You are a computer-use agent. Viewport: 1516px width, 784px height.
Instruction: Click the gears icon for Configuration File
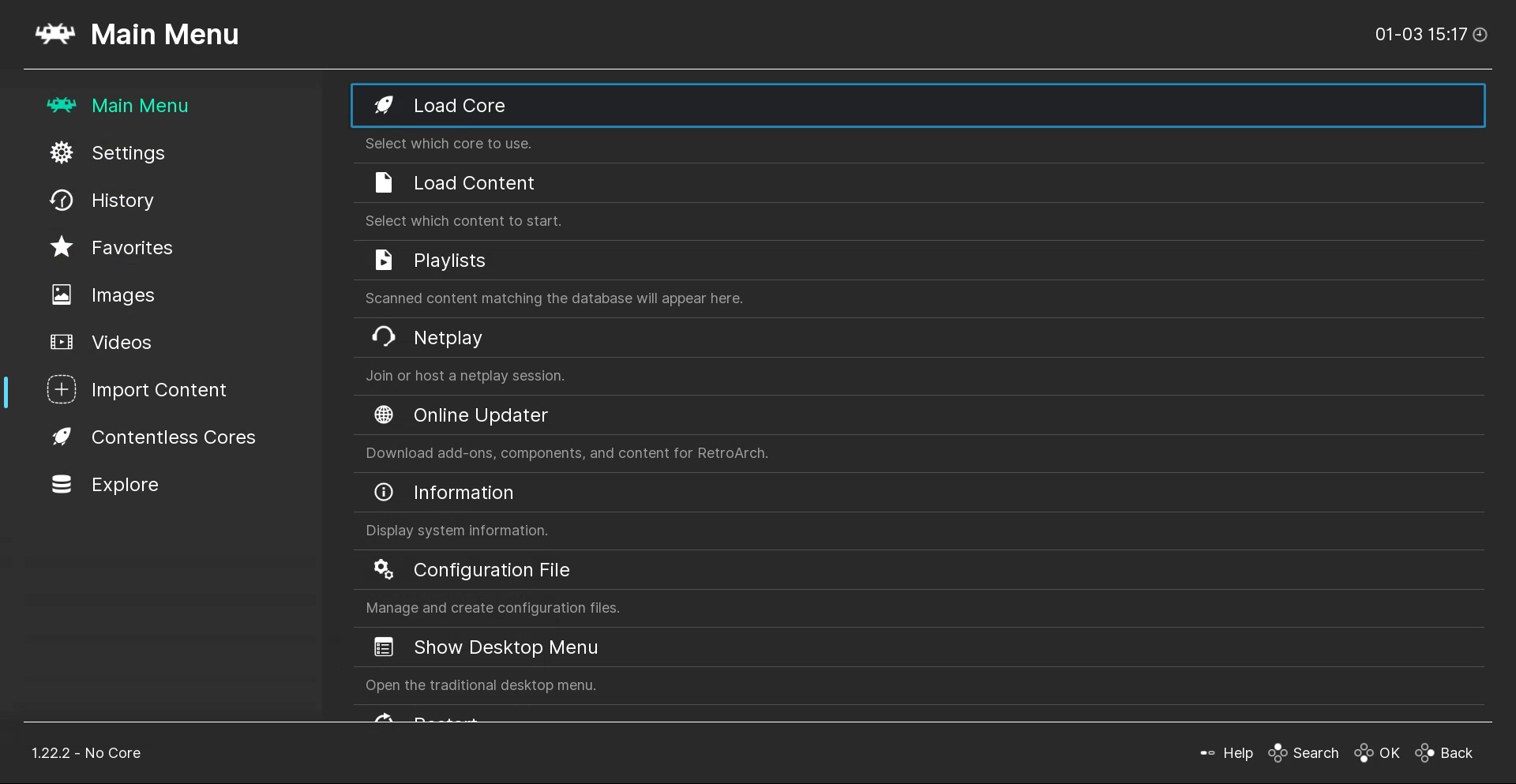coord(384,569)
